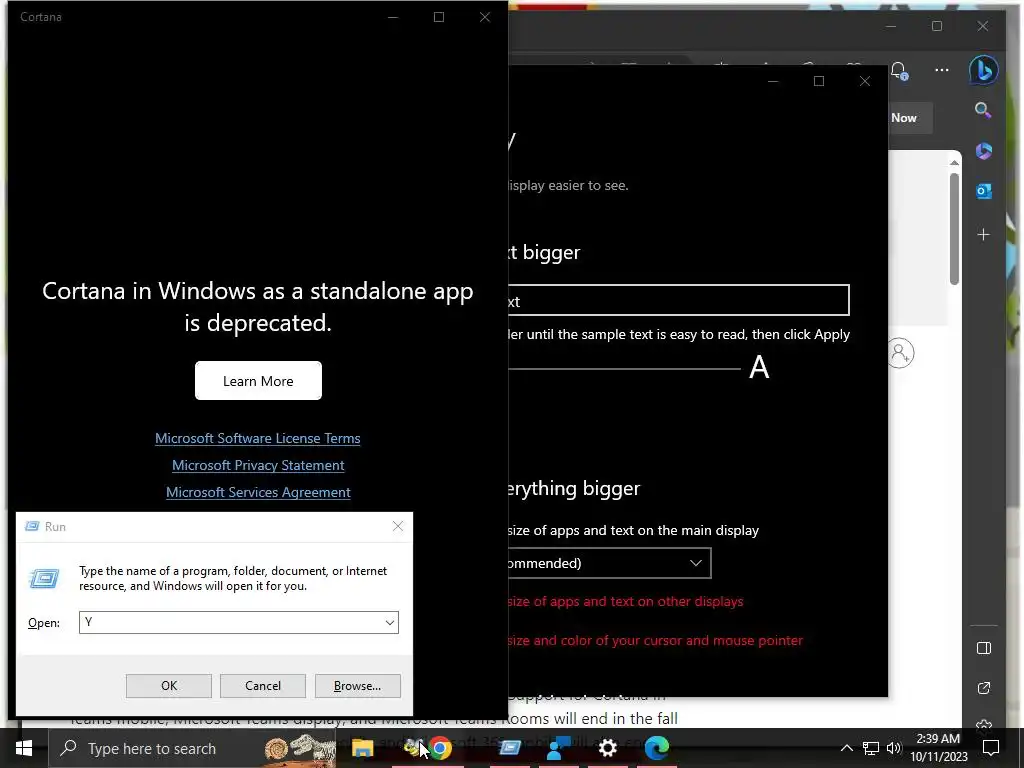Viewport: 1024px width, 768px height.
Task: Open the scale dropdown ending in 'ommended)'
Action: pyautogui.click(x=609, y=563)
